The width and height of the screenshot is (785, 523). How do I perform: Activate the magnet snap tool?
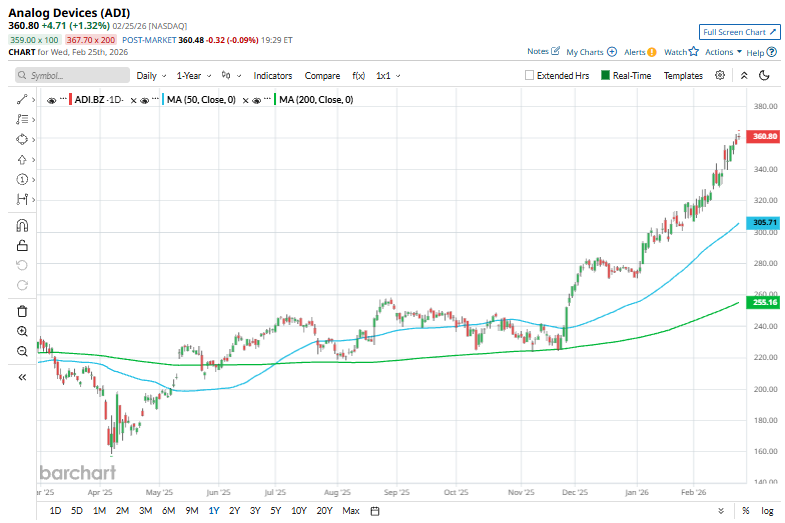coord(22,226)
